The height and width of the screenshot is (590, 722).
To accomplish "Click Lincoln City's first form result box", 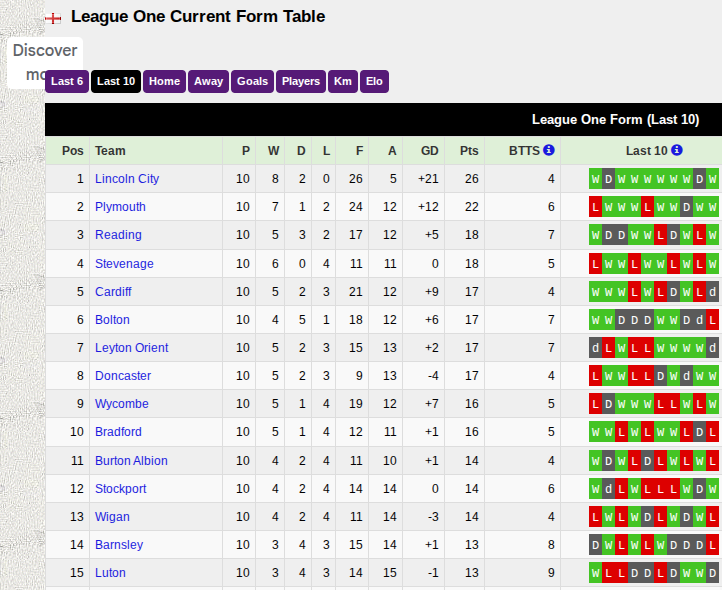I will click(596, 179).
